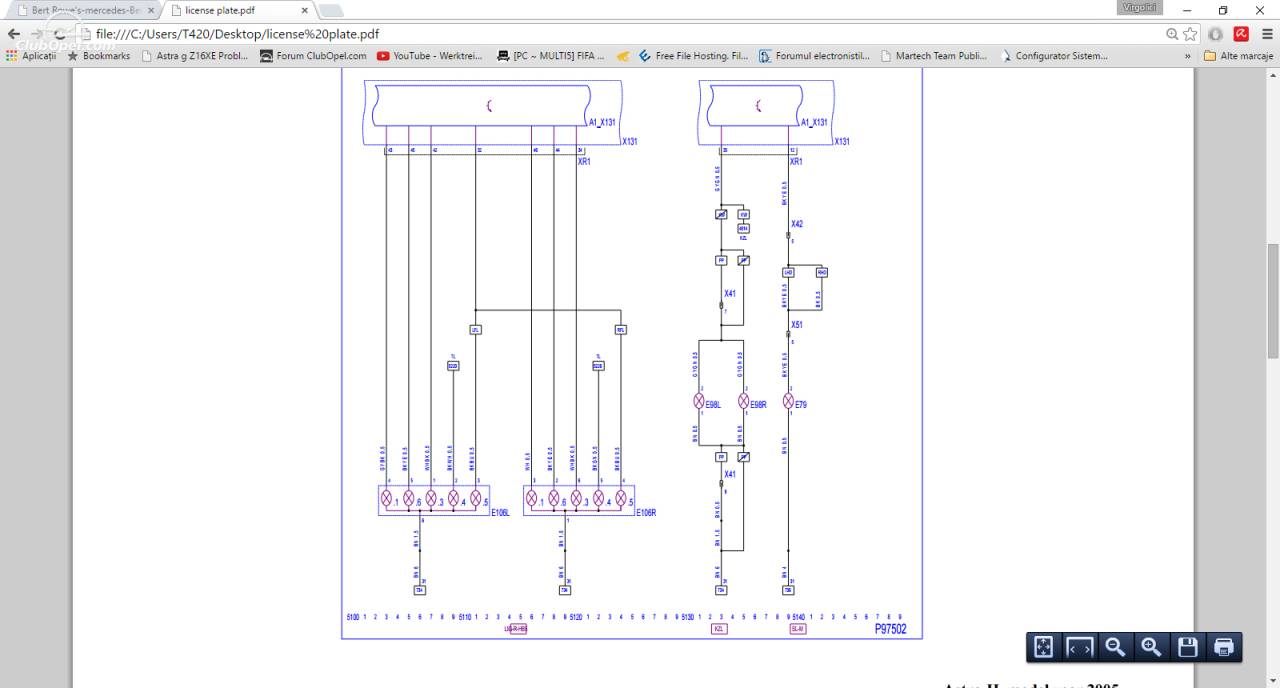This screenshot has height=688, width=1280.
Task: Click the P97502 diagram number
Action: 890,629
